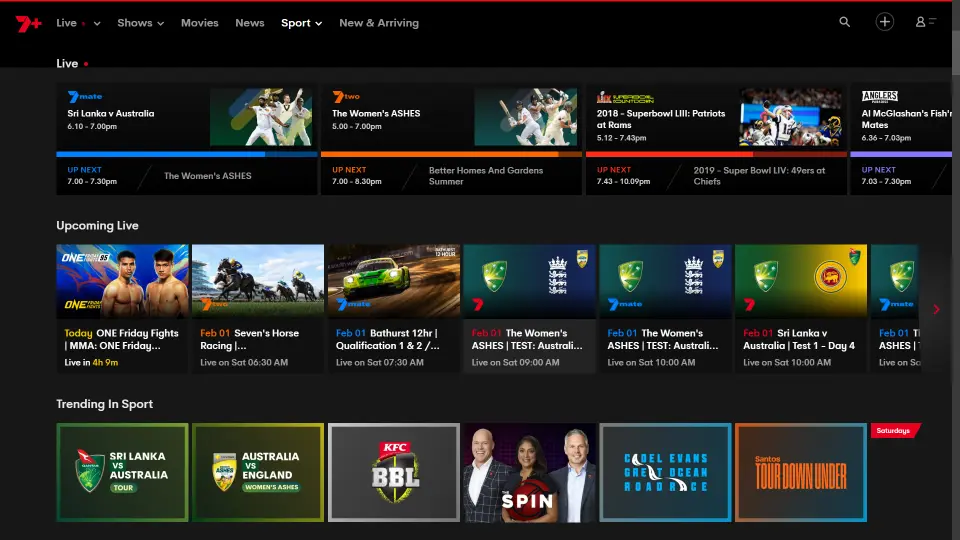Viewport: 960px width, 540px height.
Task: Open the Upcoming Live heading
Action: [x=97, y=225]
